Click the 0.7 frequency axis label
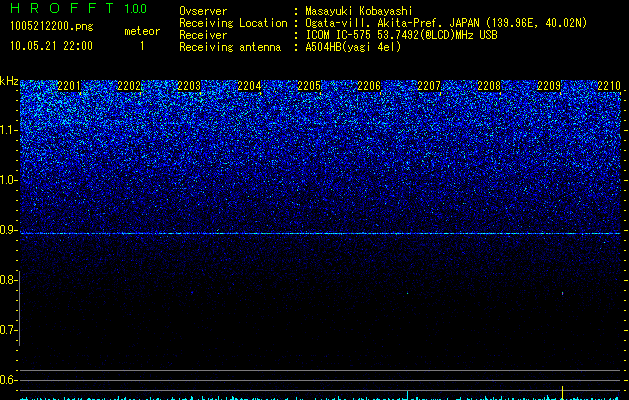This screenshot has width=629, height=400. click(8, 330)
